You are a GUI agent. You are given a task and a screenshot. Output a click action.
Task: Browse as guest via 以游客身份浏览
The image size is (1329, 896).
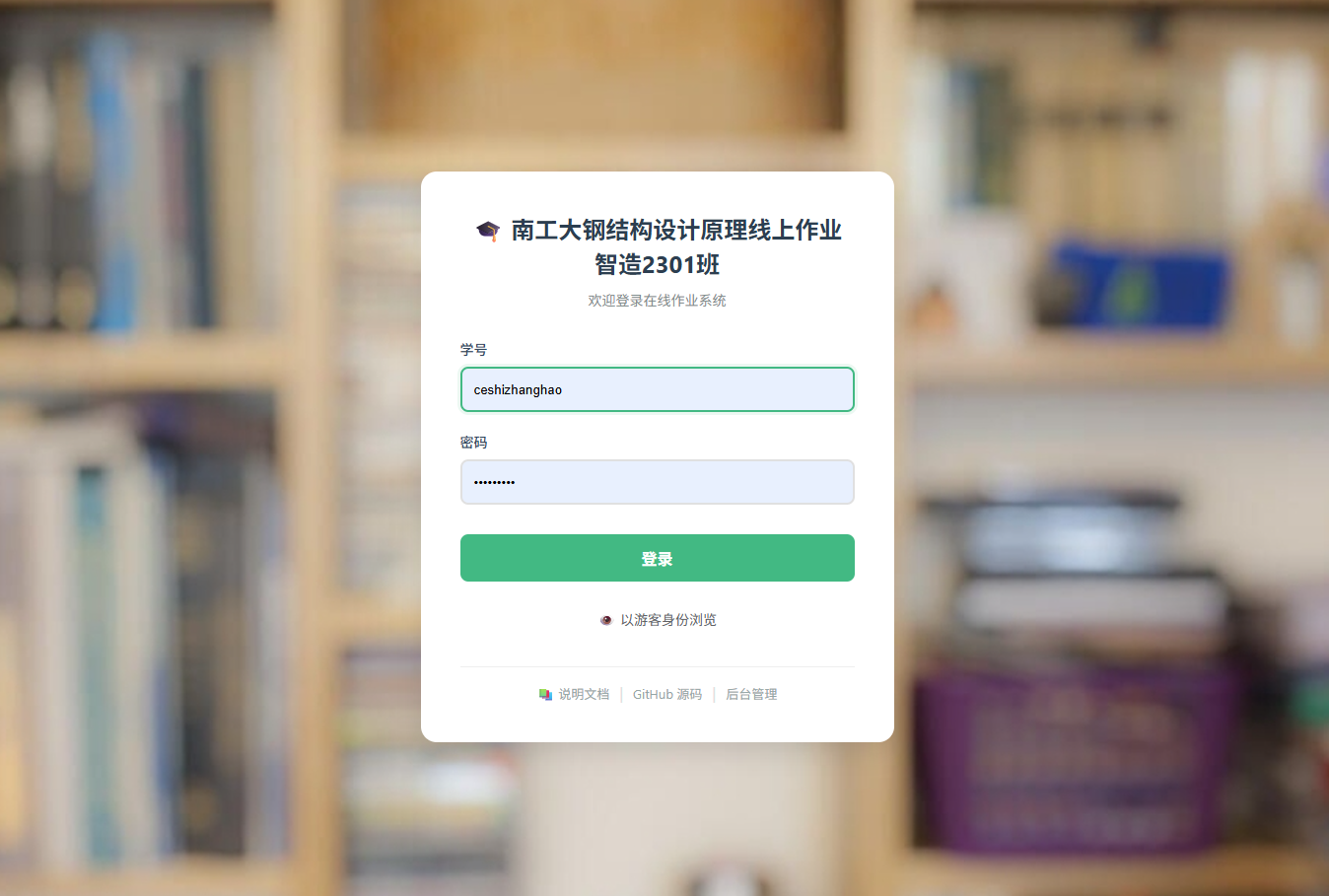[668, 620]
